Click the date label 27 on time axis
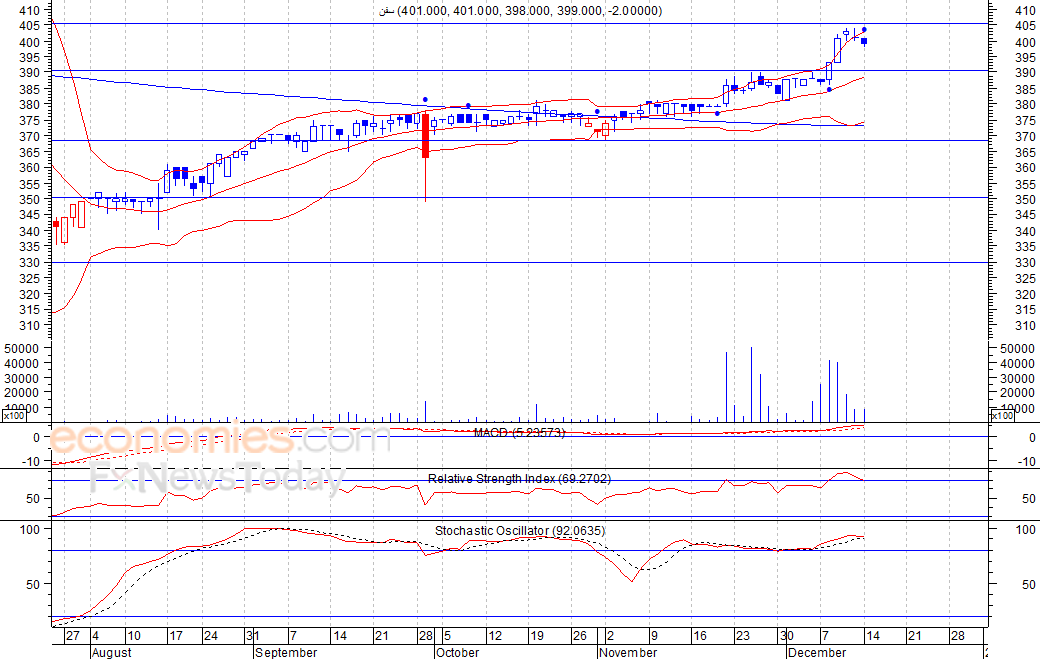 (72, 636)
